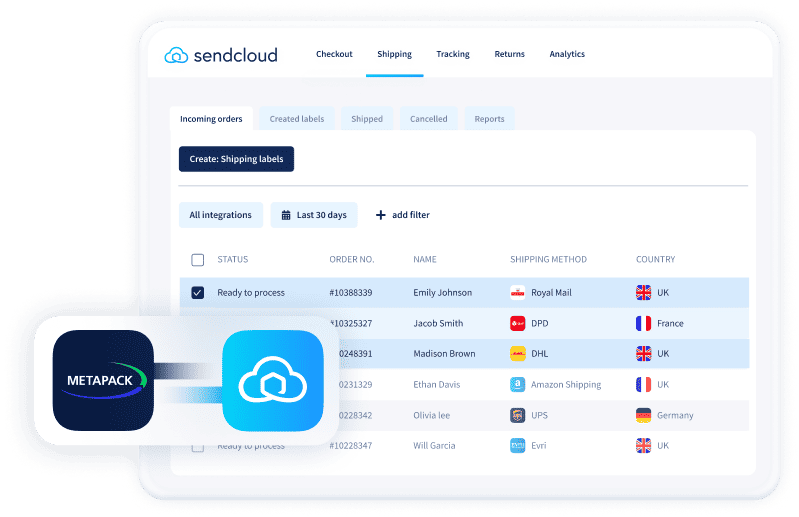Go to Tracking in the top navigation
Viewport: 799px width, 517px height.
(x=453, y=54)
